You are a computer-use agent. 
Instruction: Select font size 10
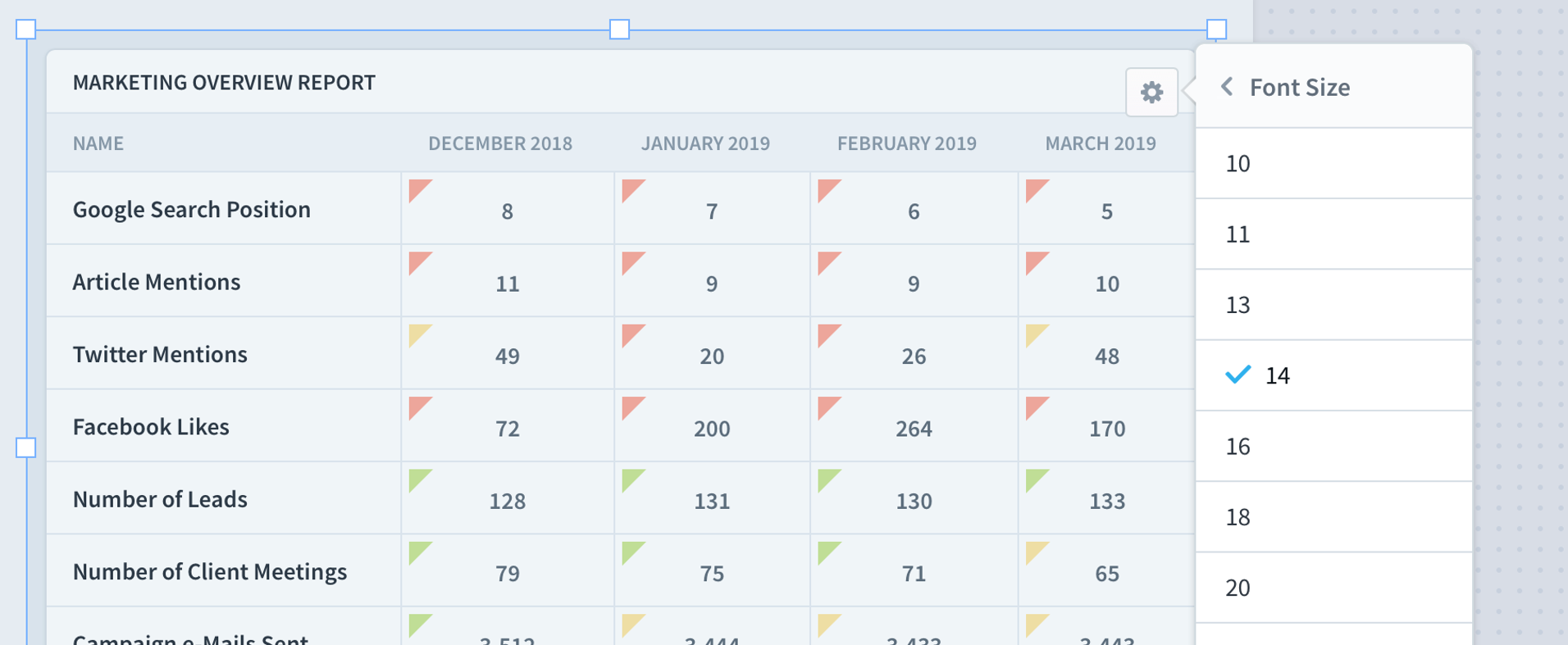click(1333, 163)
